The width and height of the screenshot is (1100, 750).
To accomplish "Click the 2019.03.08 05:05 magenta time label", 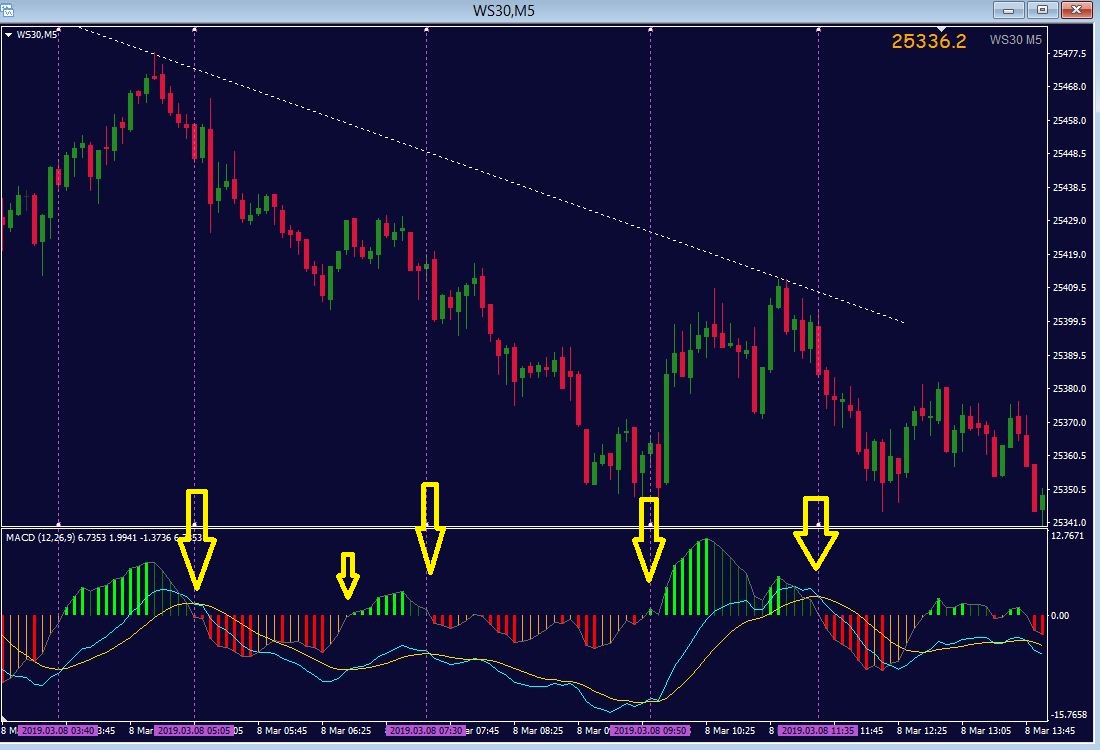I will (194, 730).
